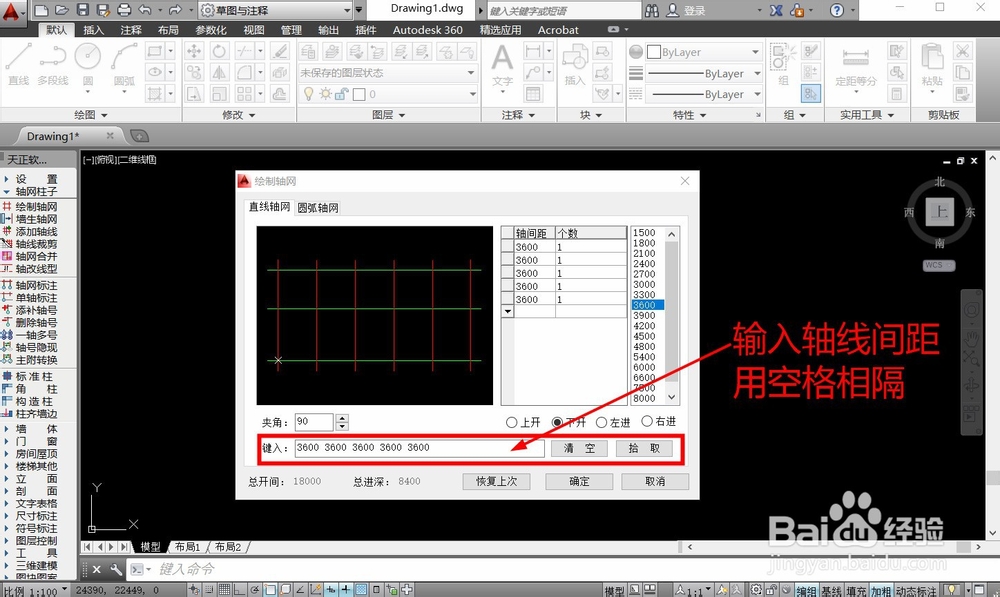Click 添补轴号 in Tianzheng sidebar
Image resolution: width=1000 pixels, height=597 pixels.
[36, 310]
